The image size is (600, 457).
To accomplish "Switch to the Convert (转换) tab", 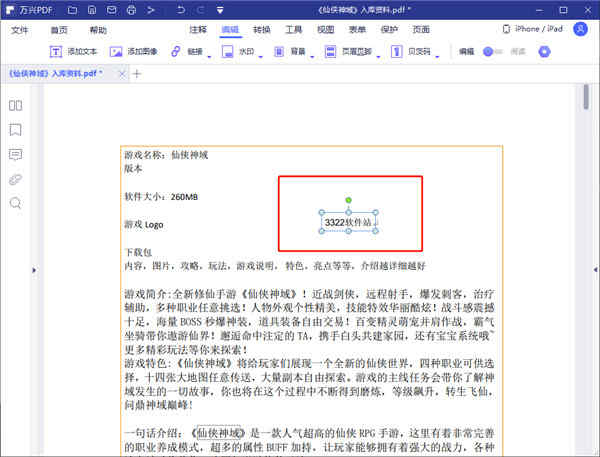I will coord(261,30).
